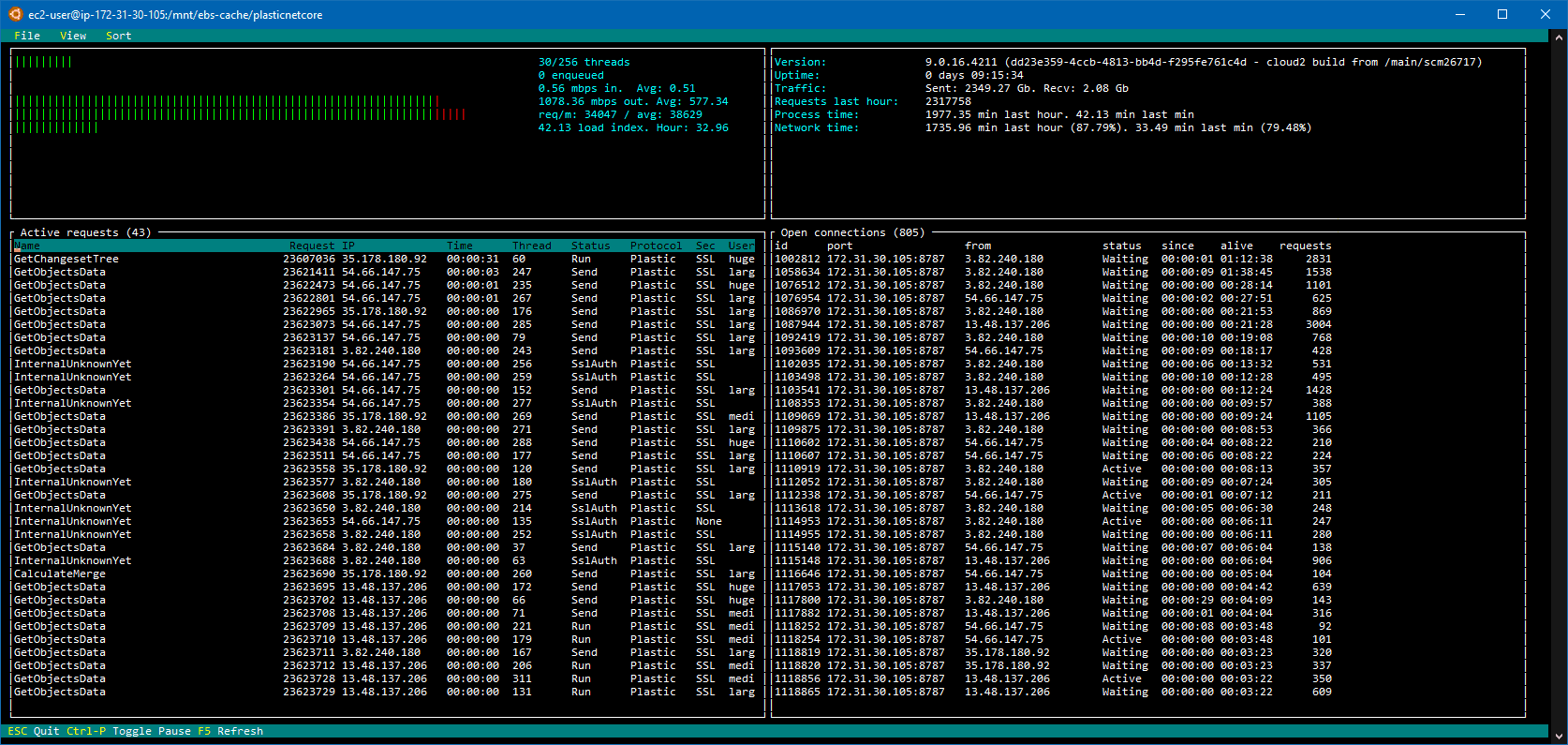The width and height of the screenshot is (1568, 745).
Task: Click the Requests last hour value 2317758
Action: coord(948,101)
